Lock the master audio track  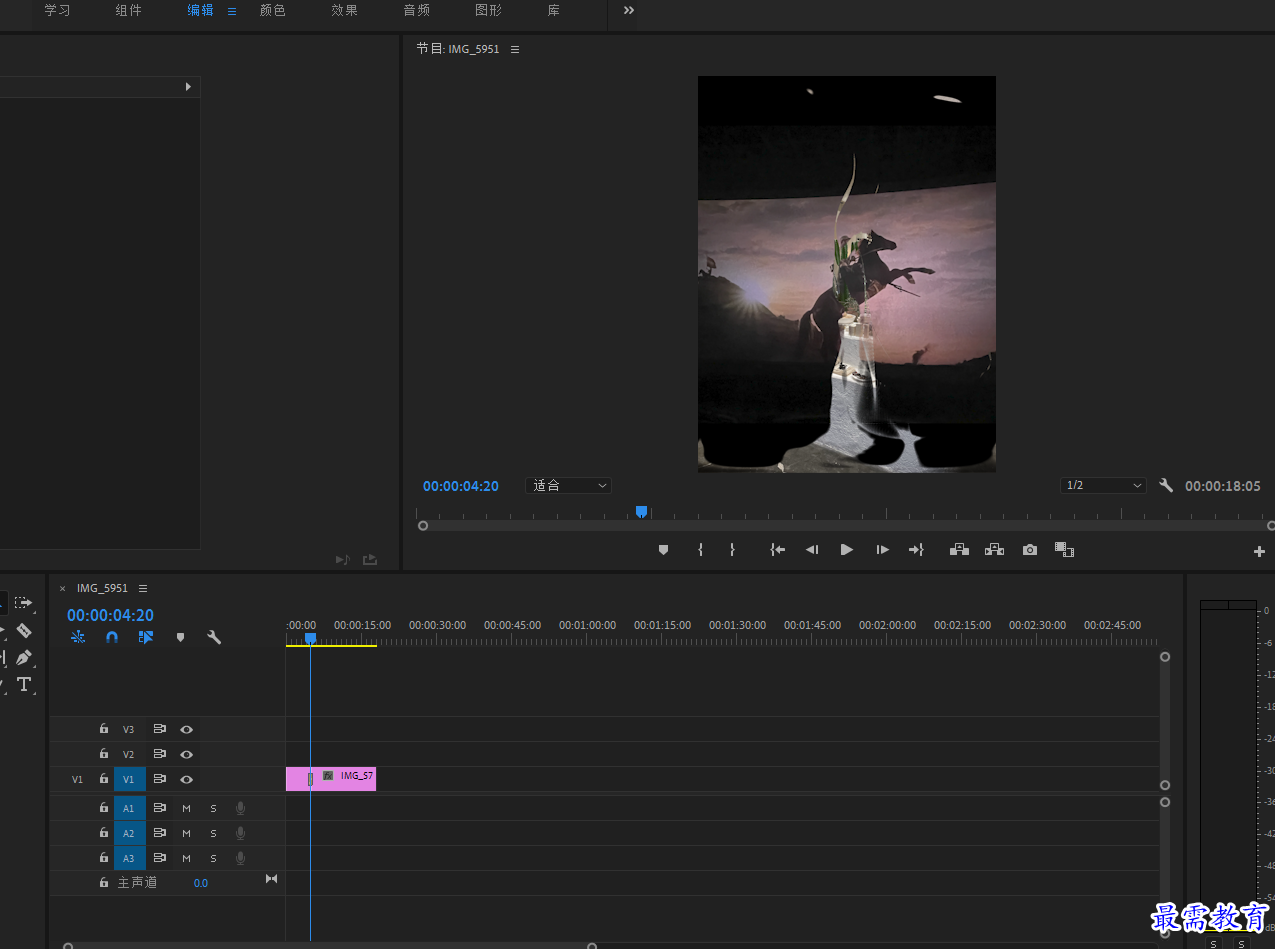(x=103, y=883)
